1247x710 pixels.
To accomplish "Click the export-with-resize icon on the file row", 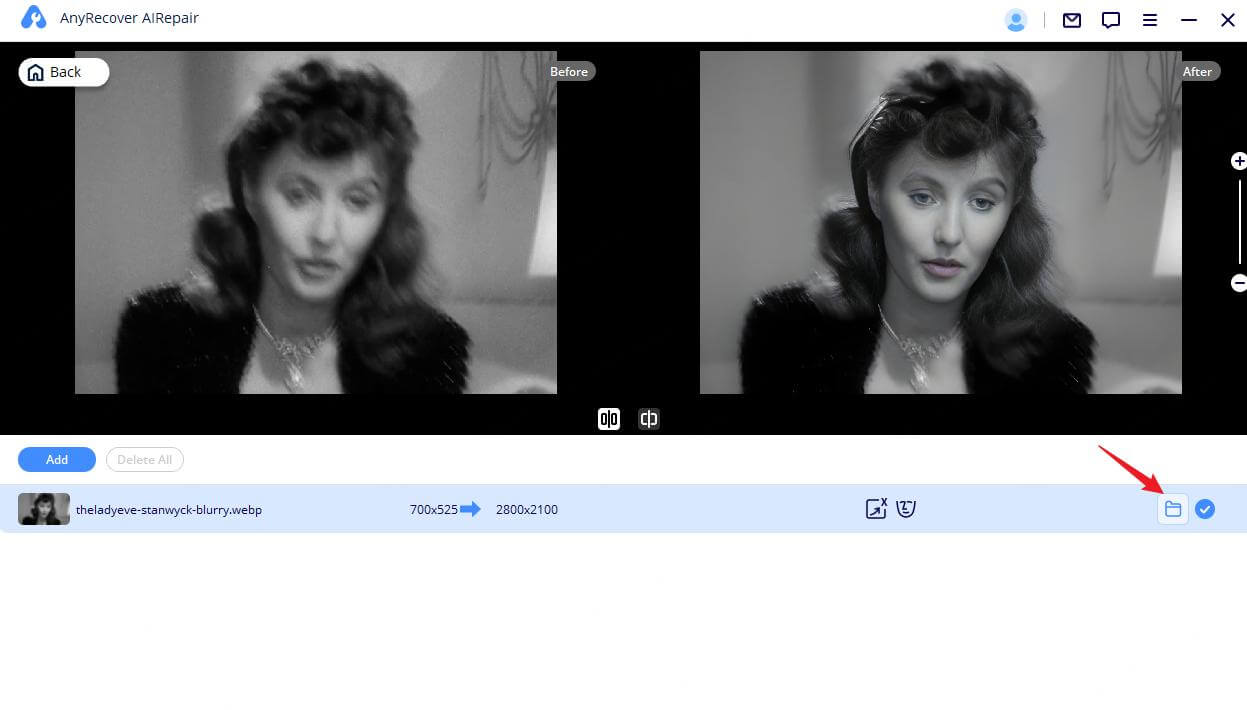I will point(875,508).
